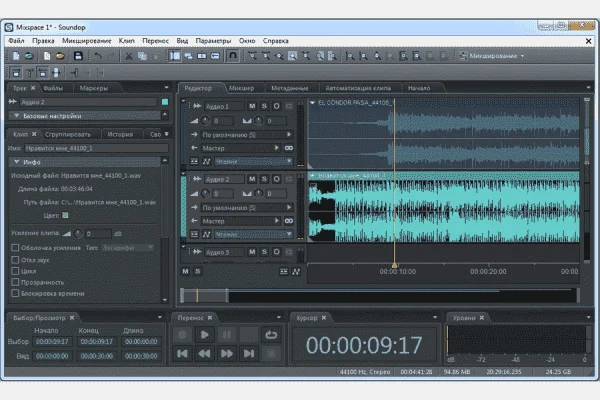Open the Клип menu
600x400 pixels.
(x=126, y=41)
